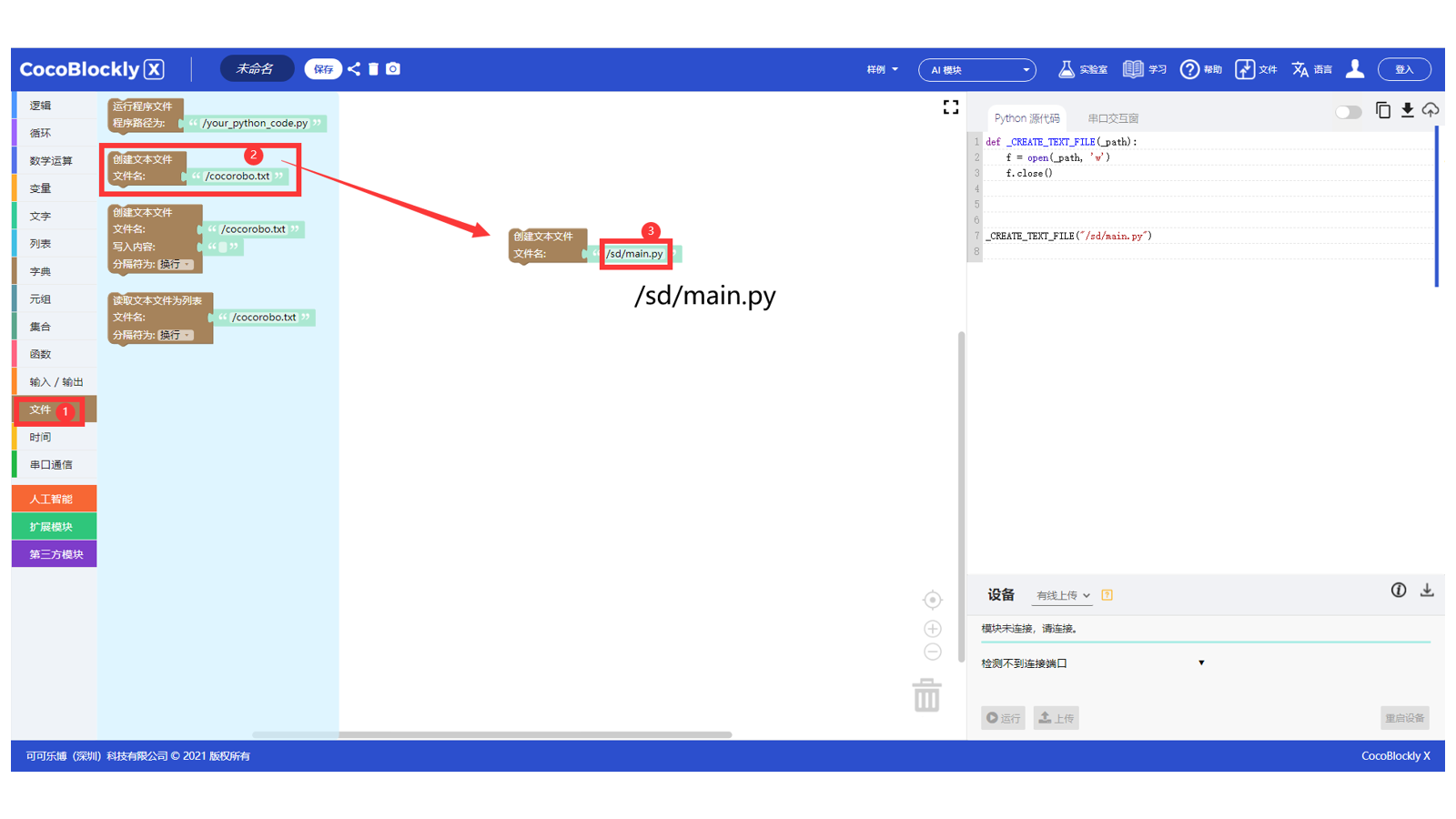Click the /sd/main.py filename field
This screenshot has height=819, width=1456.
(634, 254)
